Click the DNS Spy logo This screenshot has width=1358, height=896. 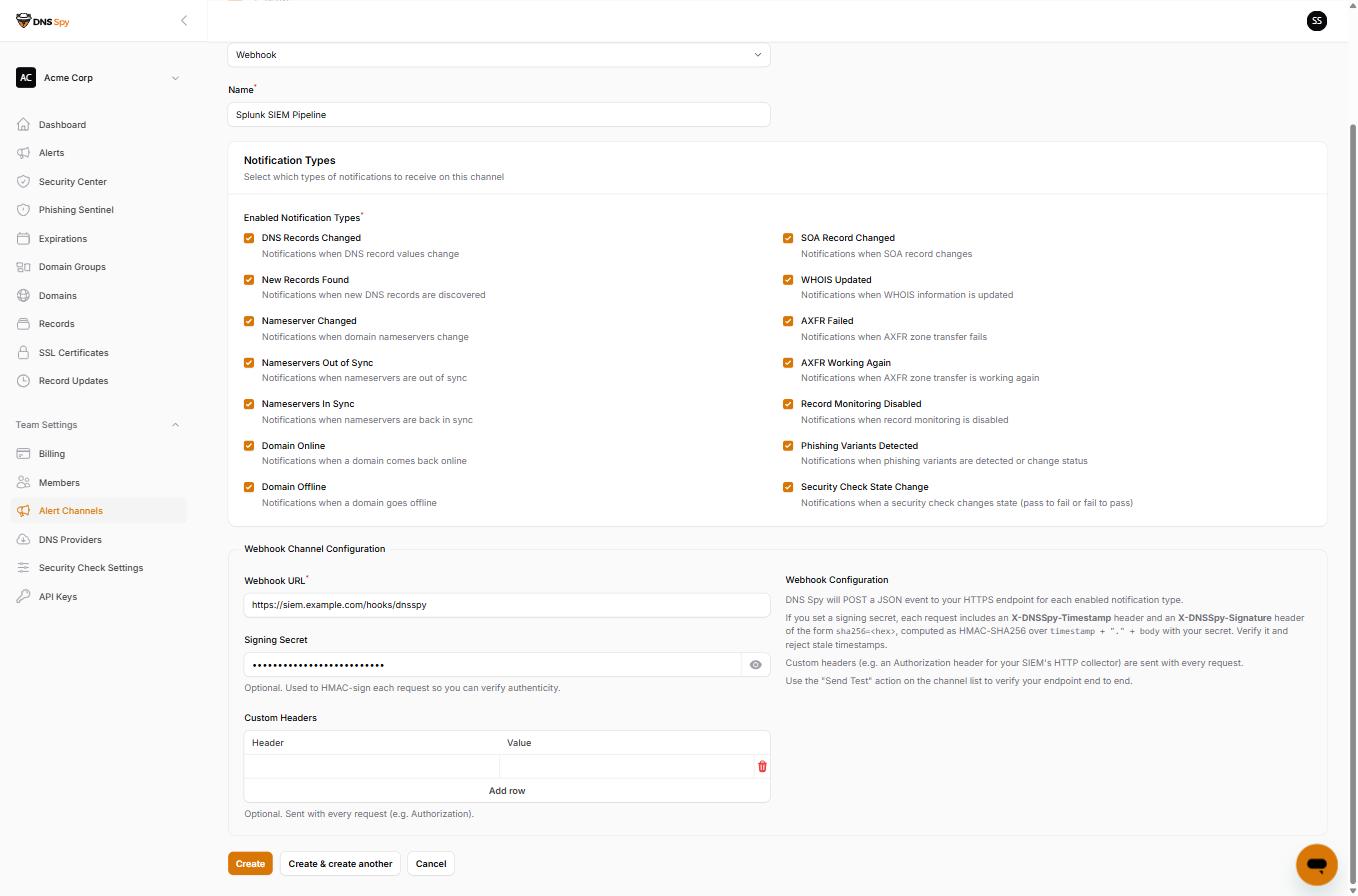42,21
